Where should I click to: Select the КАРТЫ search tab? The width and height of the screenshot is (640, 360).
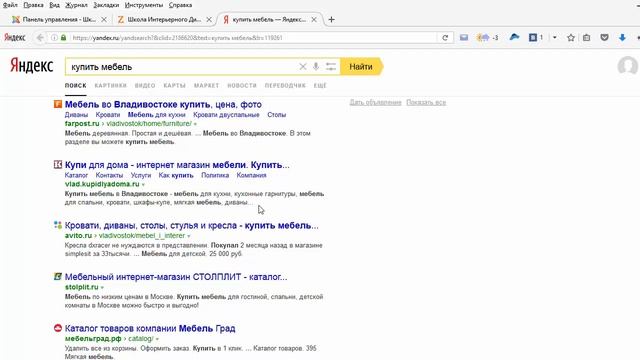(174, 85)
